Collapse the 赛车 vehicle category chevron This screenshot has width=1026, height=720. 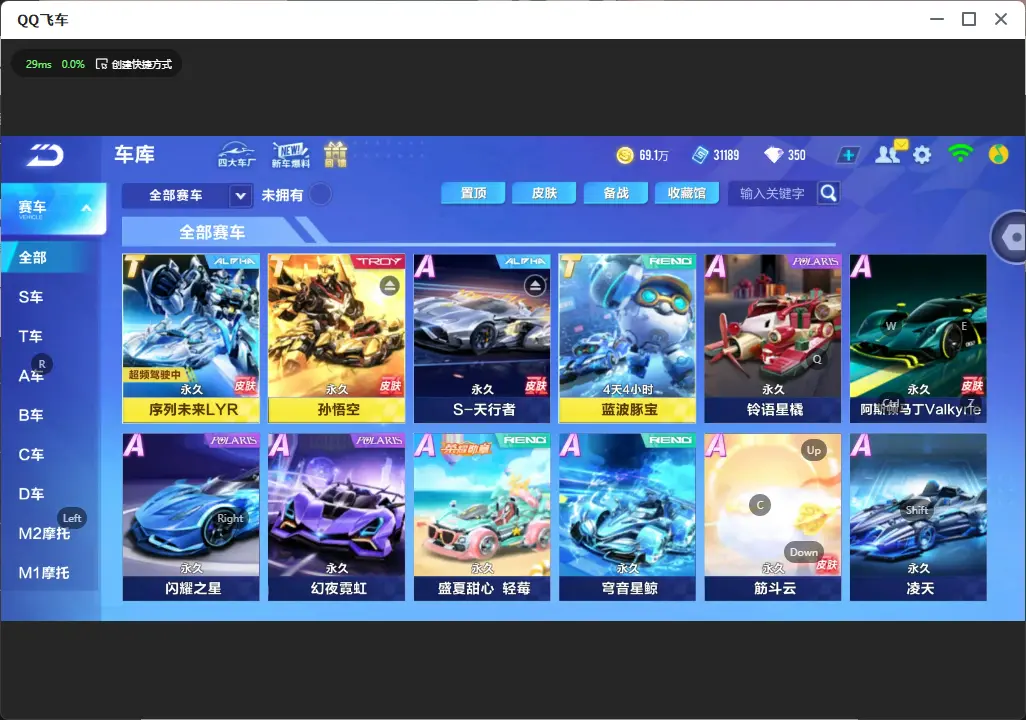(86, 208)
